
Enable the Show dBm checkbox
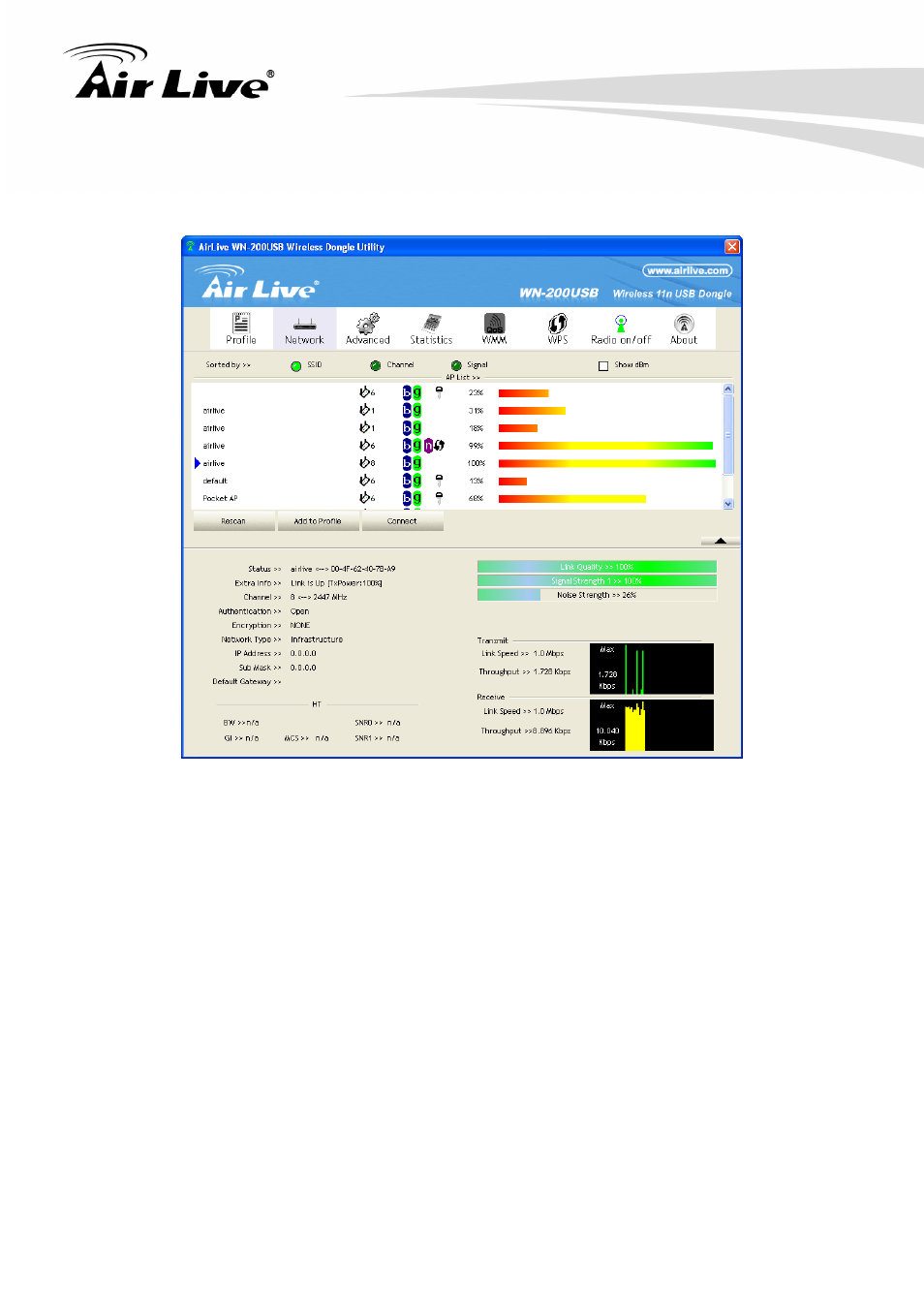pos(603,365)
